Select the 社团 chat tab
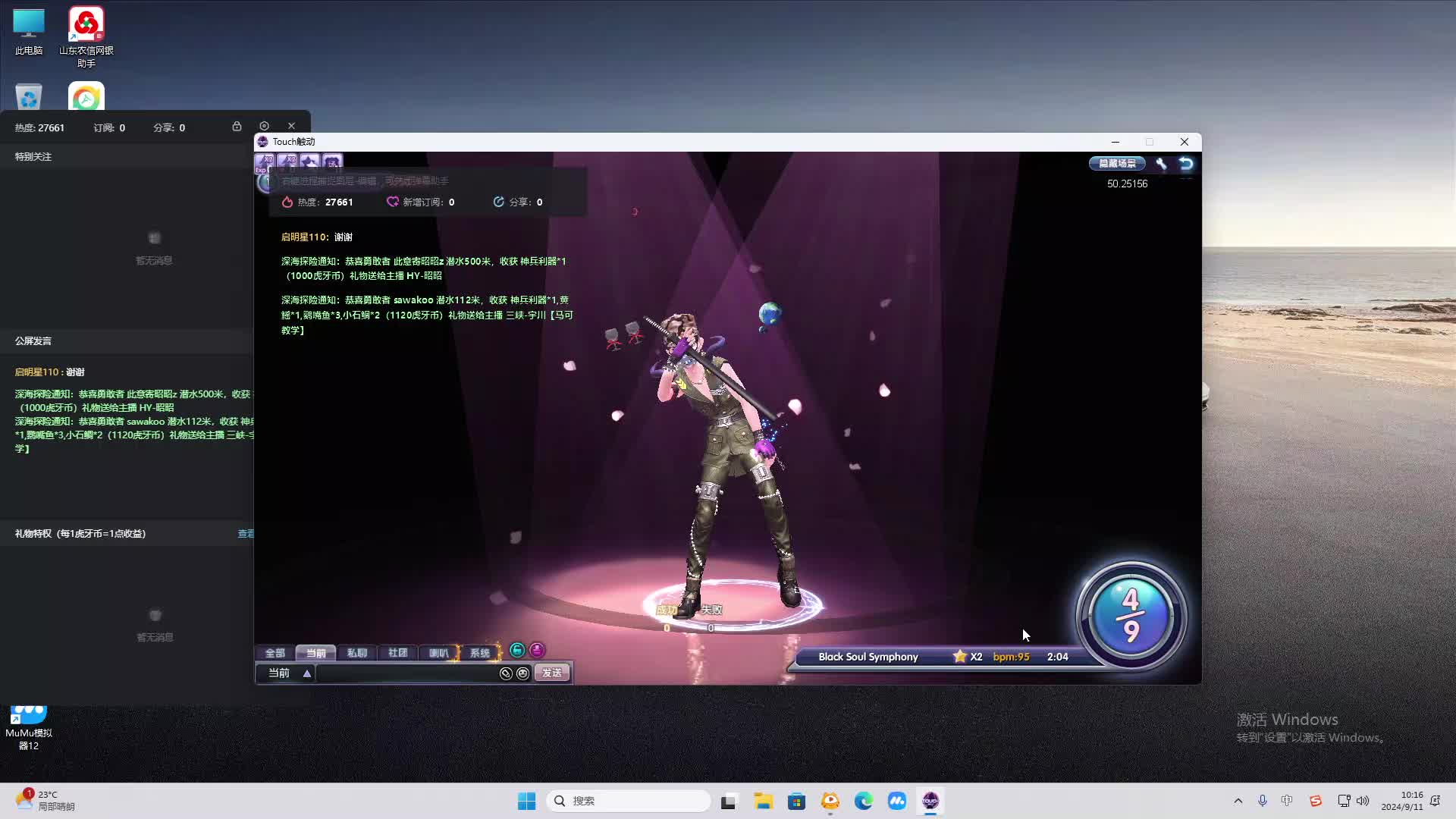 (x=398, y=653)
